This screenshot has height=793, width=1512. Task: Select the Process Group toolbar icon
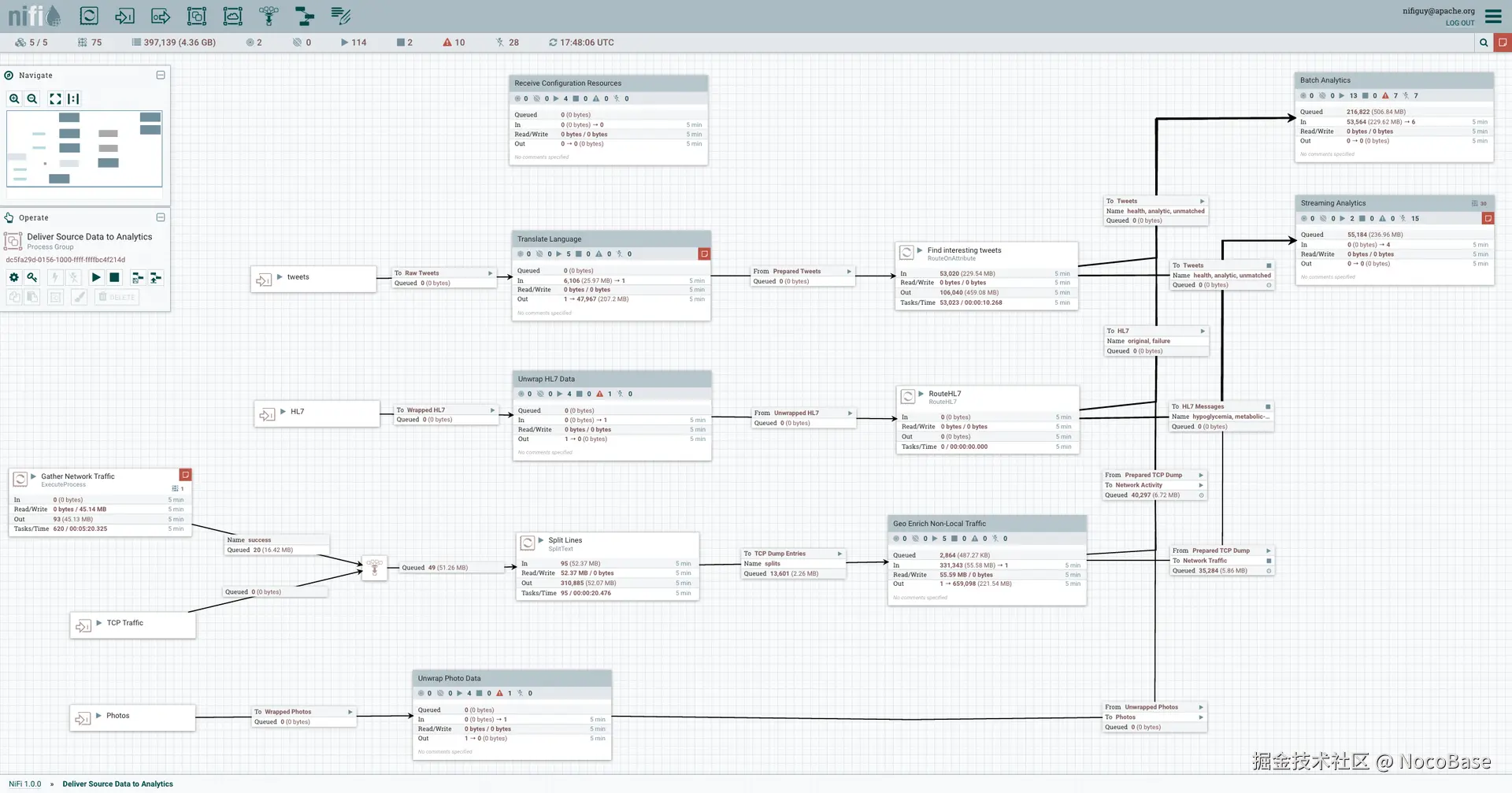pos(195,16)
